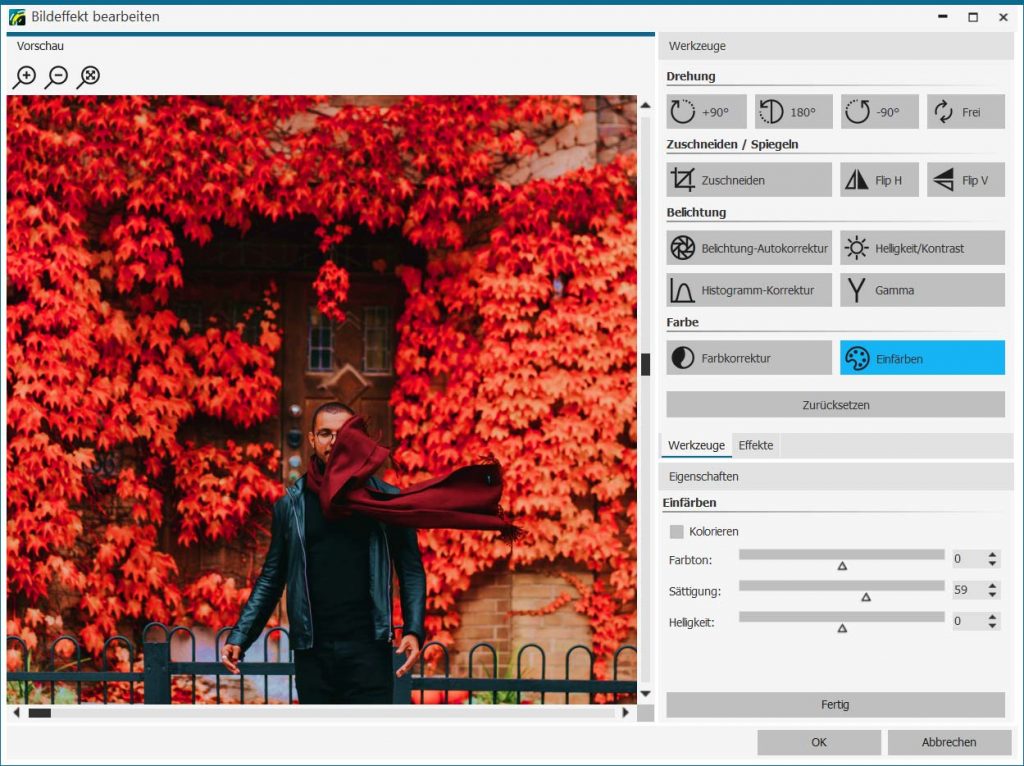Open the Gamma adjustment tool
The height and width of the screenshot is (766, 1024).
(x=921, y=290)
